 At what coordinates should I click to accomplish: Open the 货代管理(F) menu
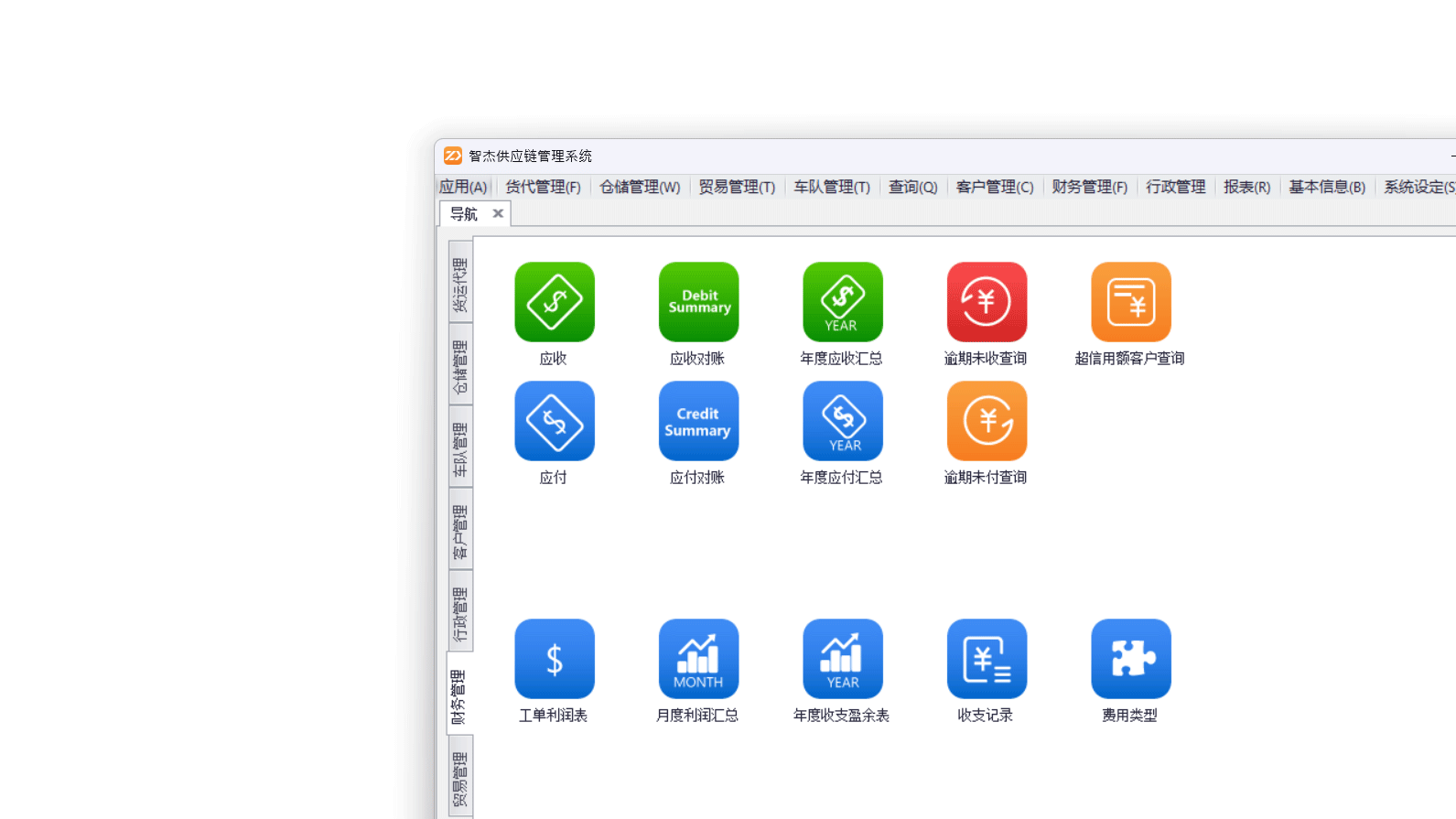[x=543, y=187]
